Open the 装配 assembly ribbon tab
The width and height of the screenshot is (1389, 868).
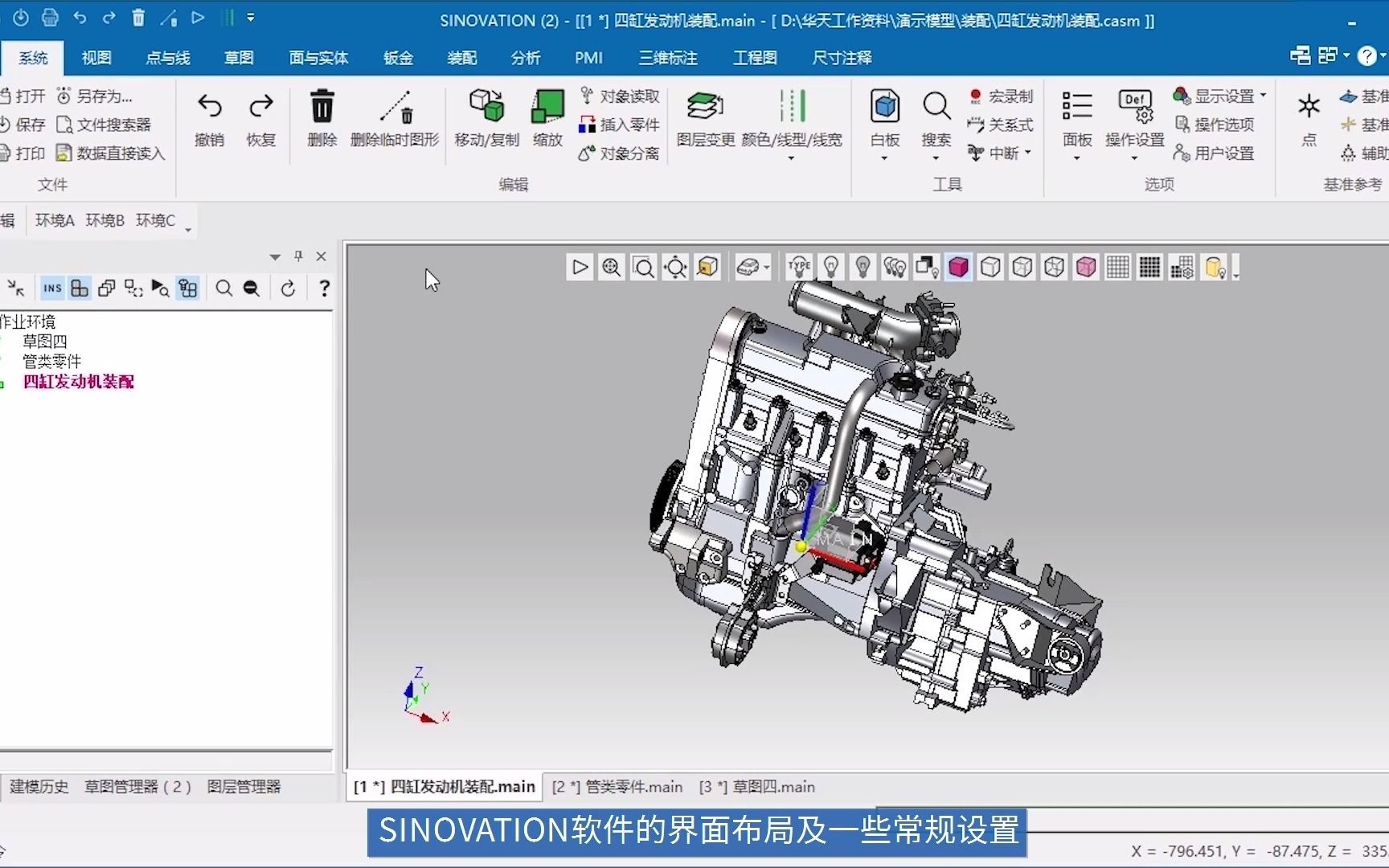click(462, 58)
